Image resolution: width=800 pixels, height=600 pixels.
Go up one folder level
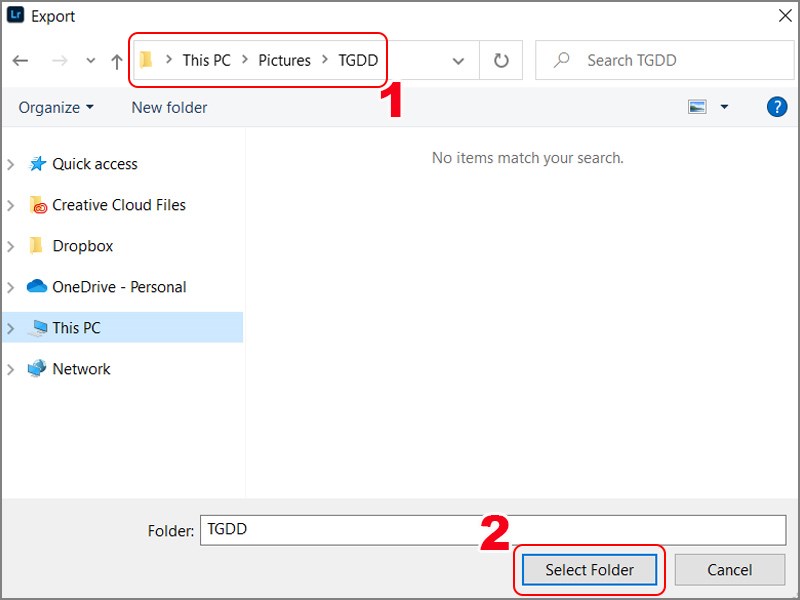117,61
